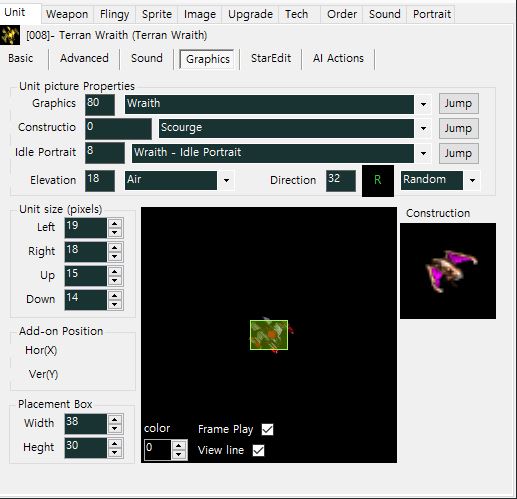Click the Placement Width field 38
Screen dimensions: 517x499
tap(86, 424)
